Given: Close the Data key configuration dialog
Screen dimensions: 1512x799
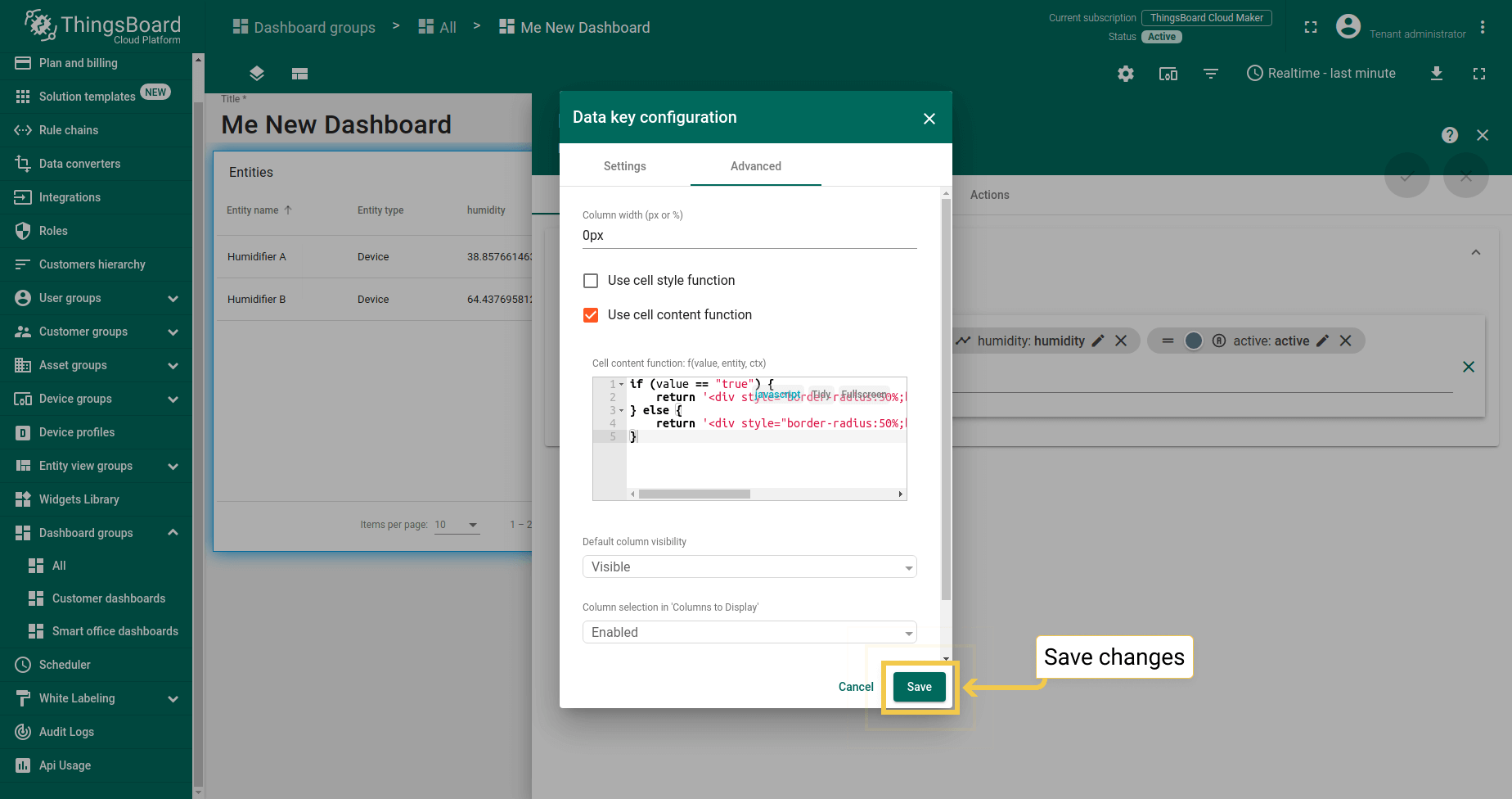Looking at the screenshot, I should [929, 119].
